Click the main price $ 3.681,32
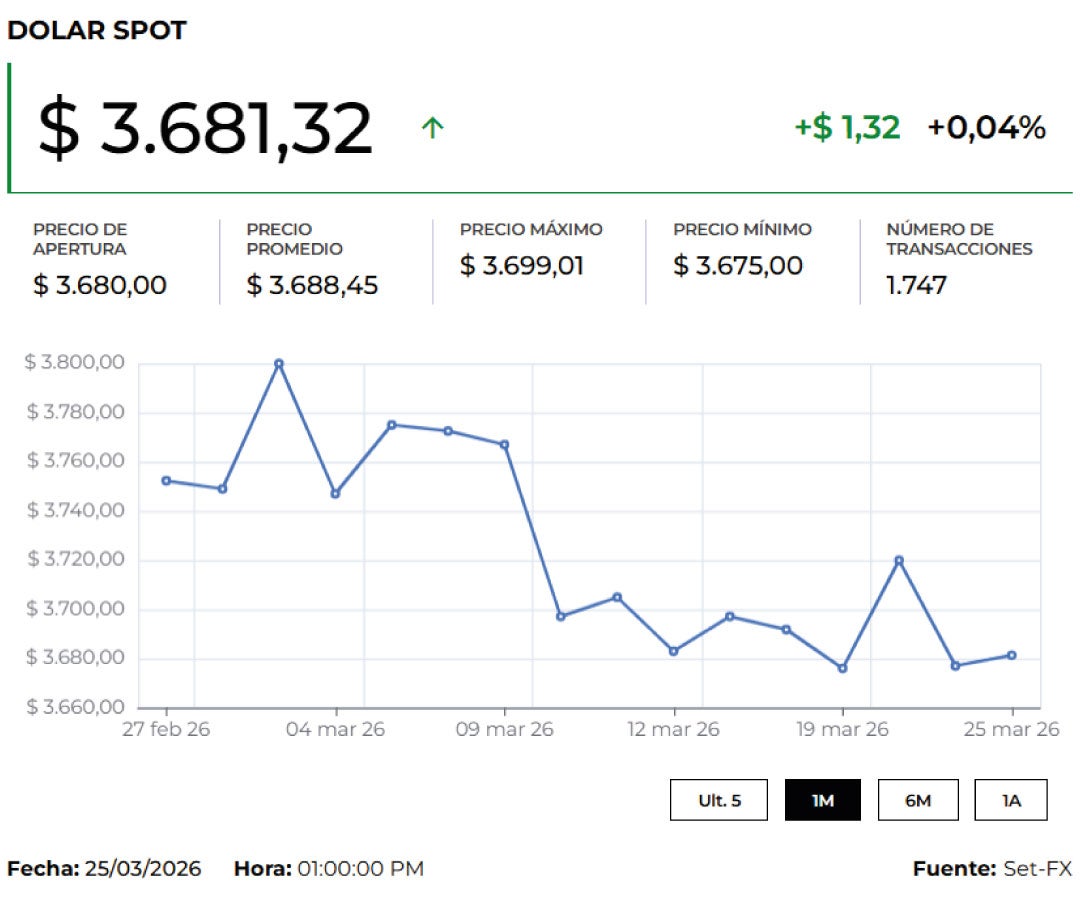 pos(205,128)
